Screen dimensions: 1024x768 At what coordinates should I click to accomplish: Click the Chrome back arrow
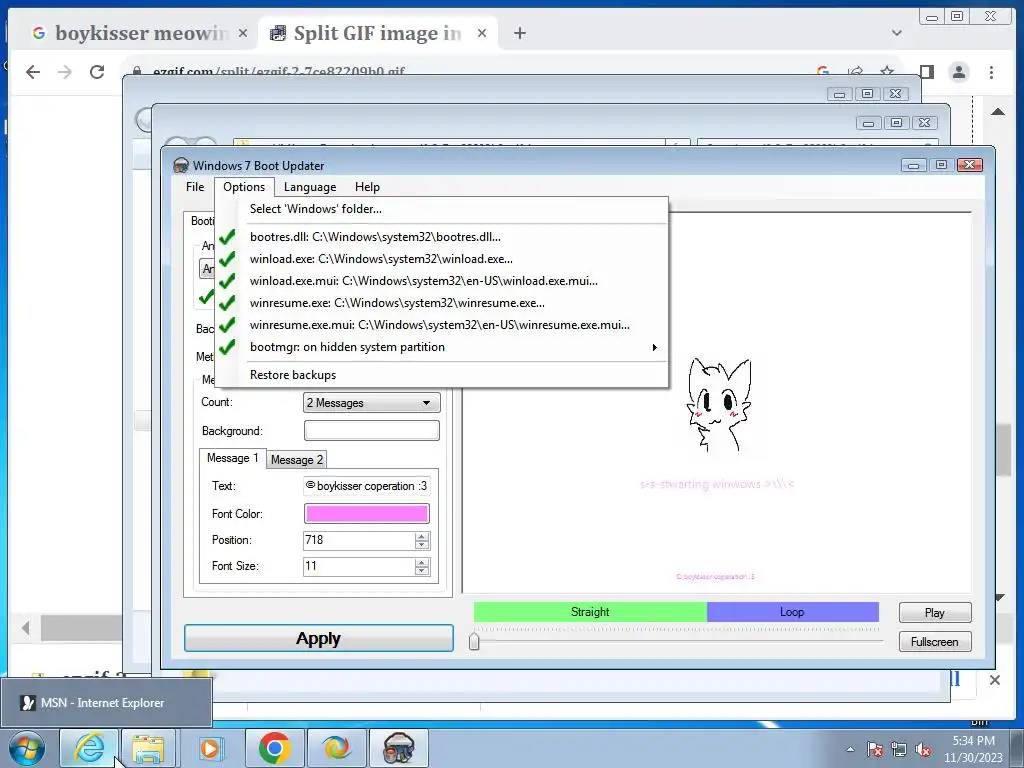click(33, 72)
